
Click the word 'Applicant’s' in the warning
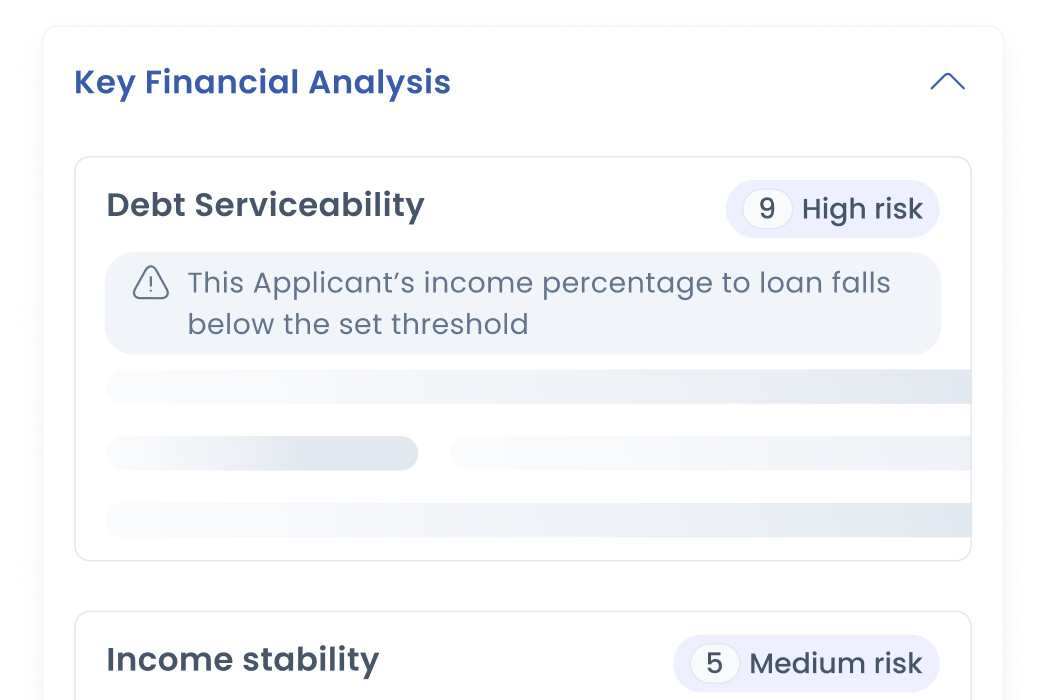[334, 283]
